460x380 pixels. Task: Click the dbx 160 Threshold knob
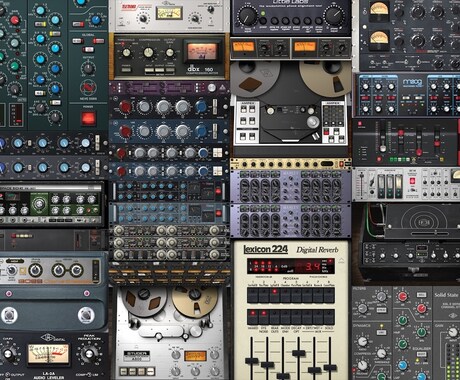pyautogui.click(x=126, y=52)
